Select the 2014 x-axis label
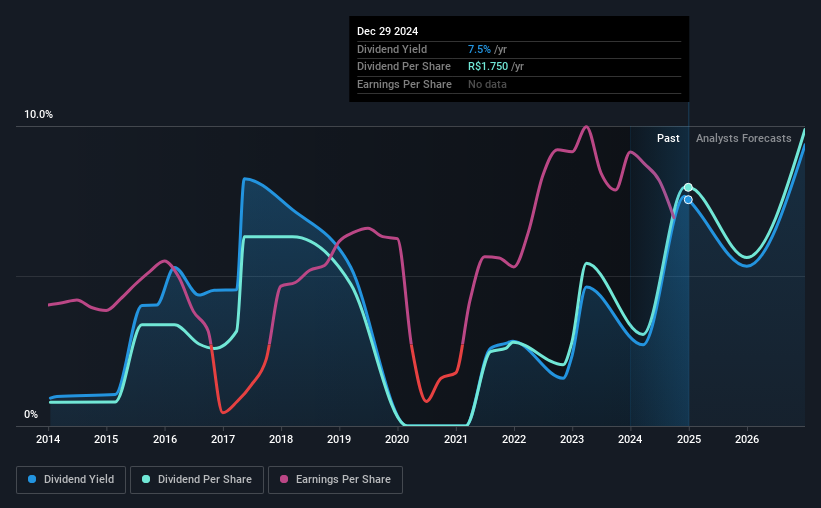821x508 pixels. point(48,439)
